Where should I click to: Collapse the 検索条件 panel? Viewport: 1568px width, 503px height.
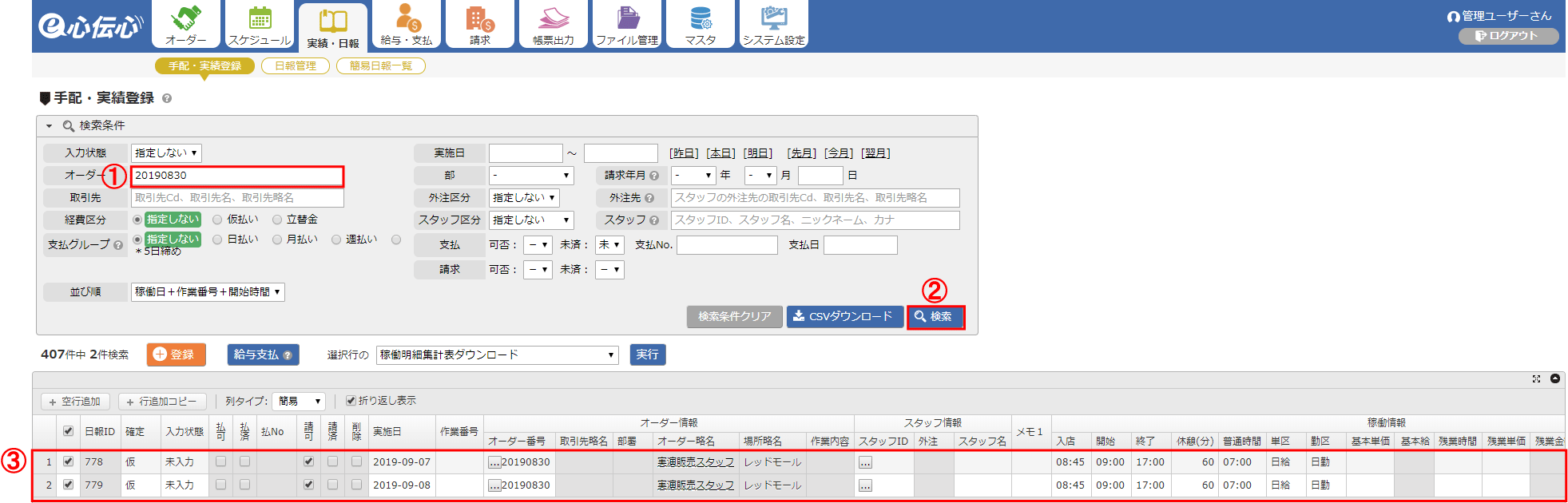point(49,126)
